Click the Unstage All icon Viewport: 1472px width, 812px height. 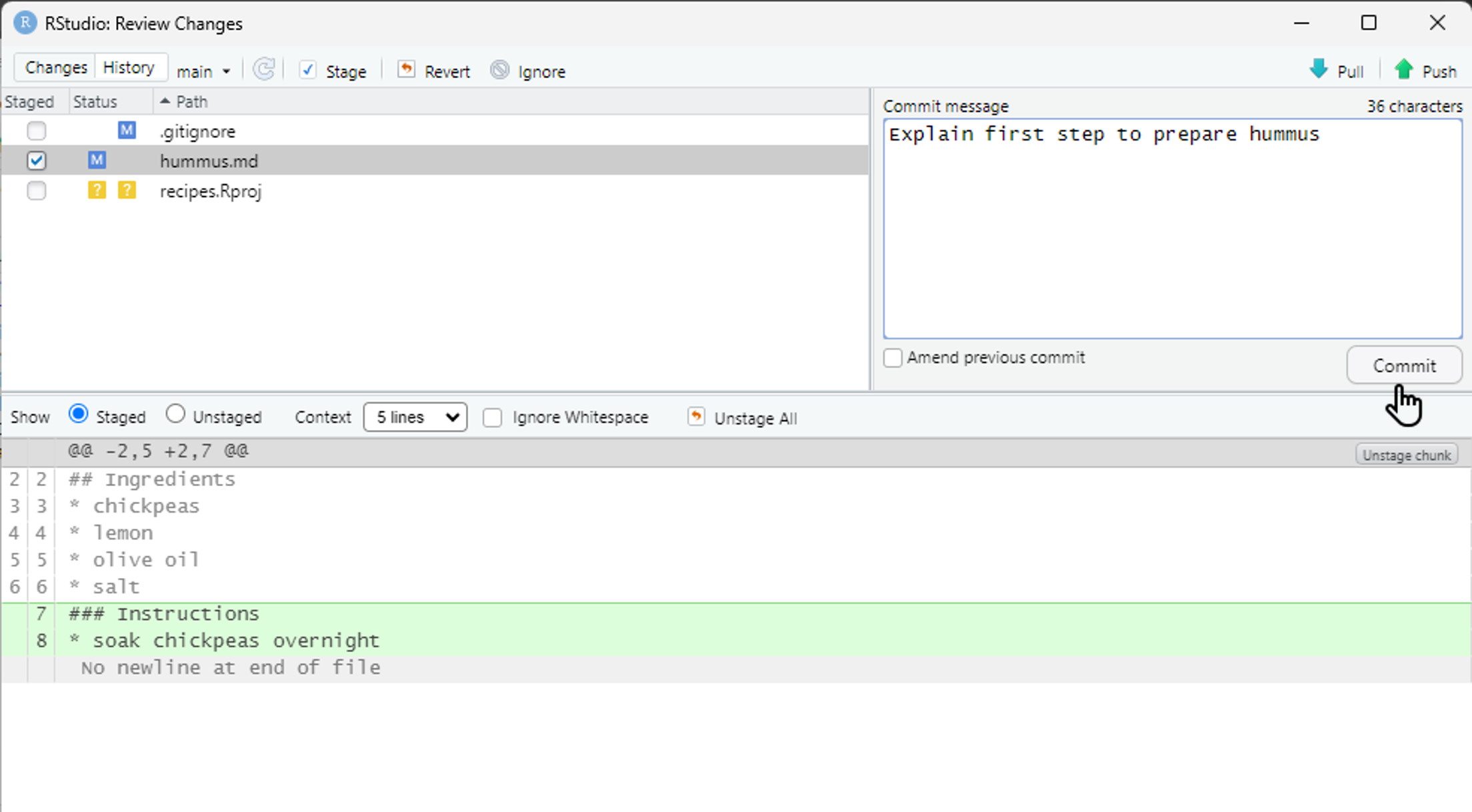(x=697, y=417)
